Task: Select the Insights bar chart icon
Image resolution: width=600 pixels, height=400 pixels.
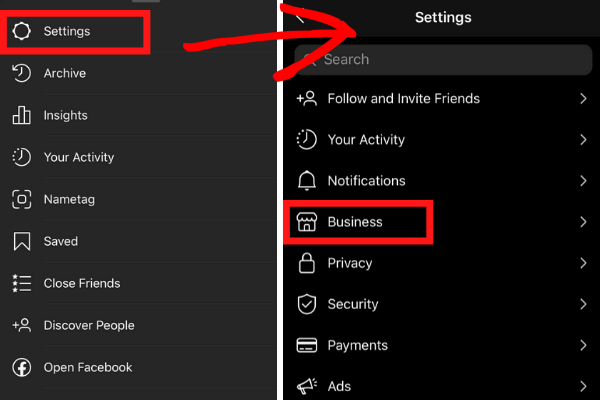Action: tap(21, 115)
